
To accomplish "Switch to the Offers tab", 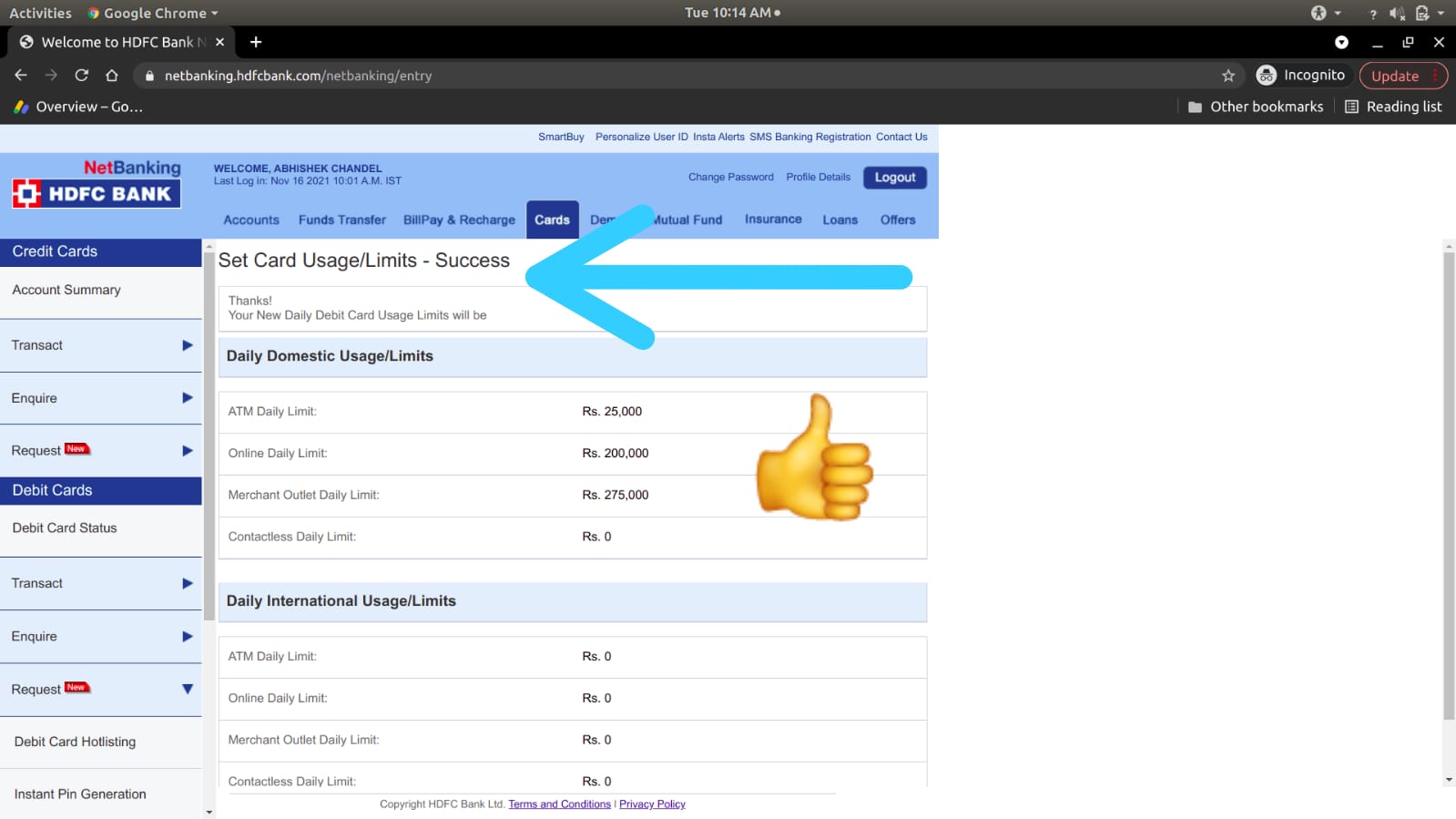I will pos(898,220).
